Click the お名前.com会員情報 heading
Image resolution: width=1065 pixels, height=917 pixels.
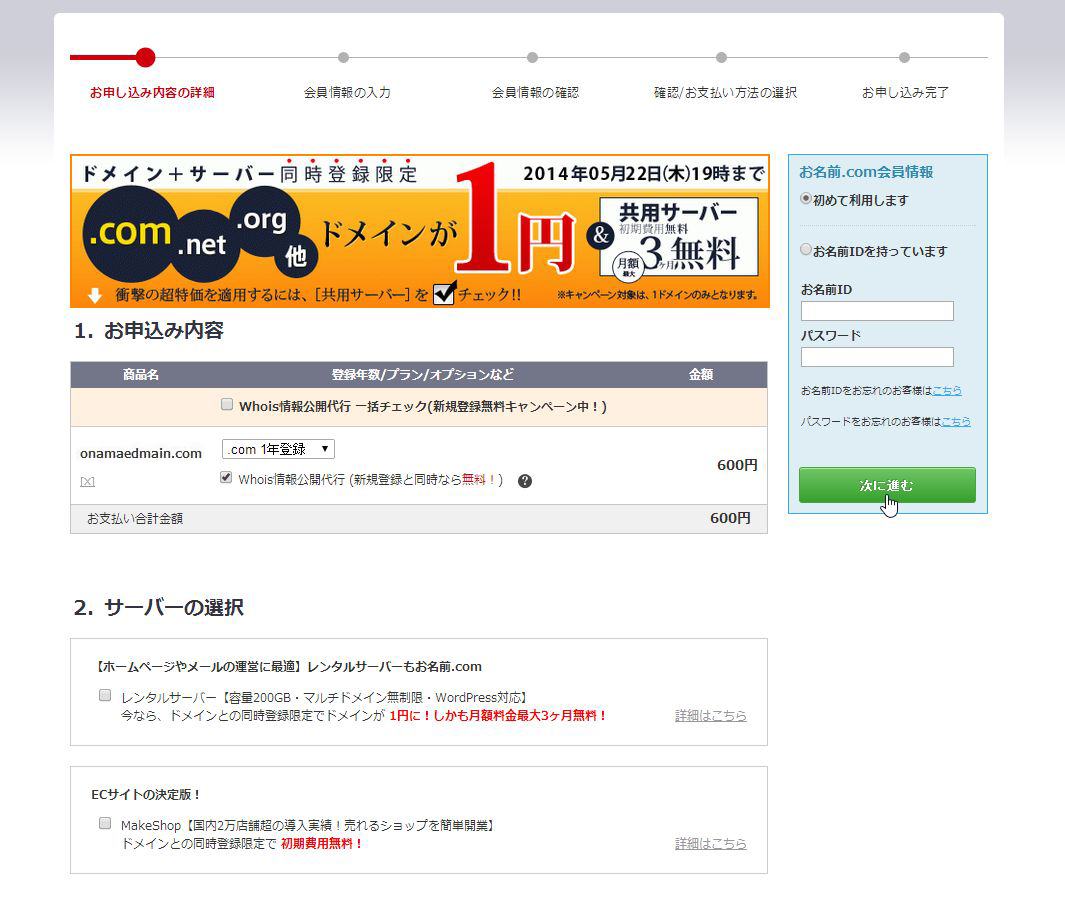[x=866, y=172]
